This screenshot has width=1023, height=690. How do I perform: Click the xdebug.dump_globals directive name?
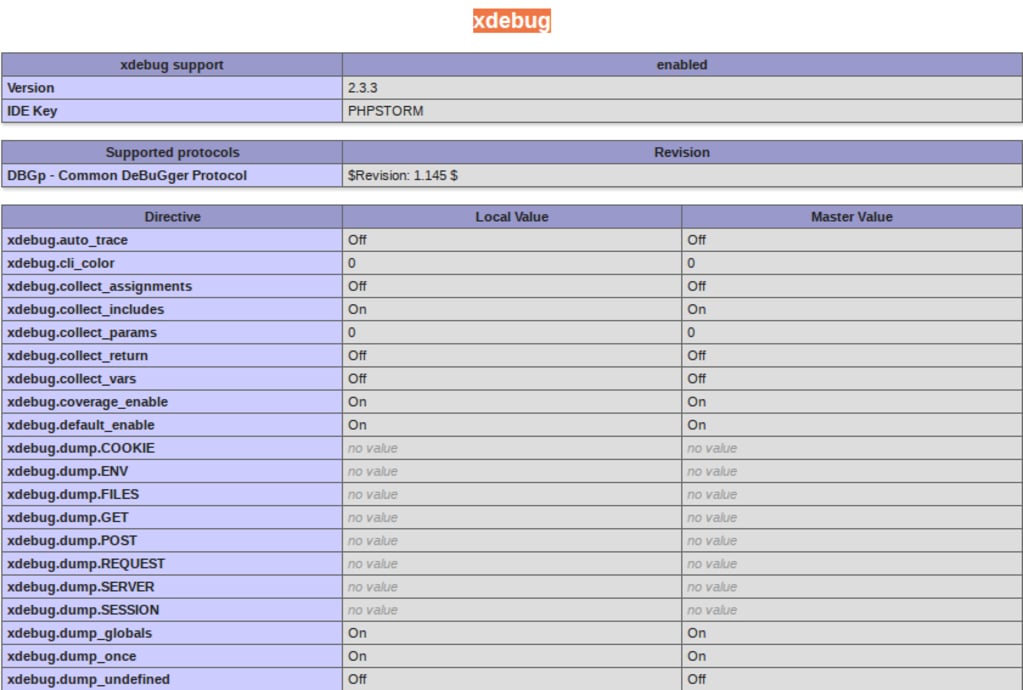pos(80,633)
